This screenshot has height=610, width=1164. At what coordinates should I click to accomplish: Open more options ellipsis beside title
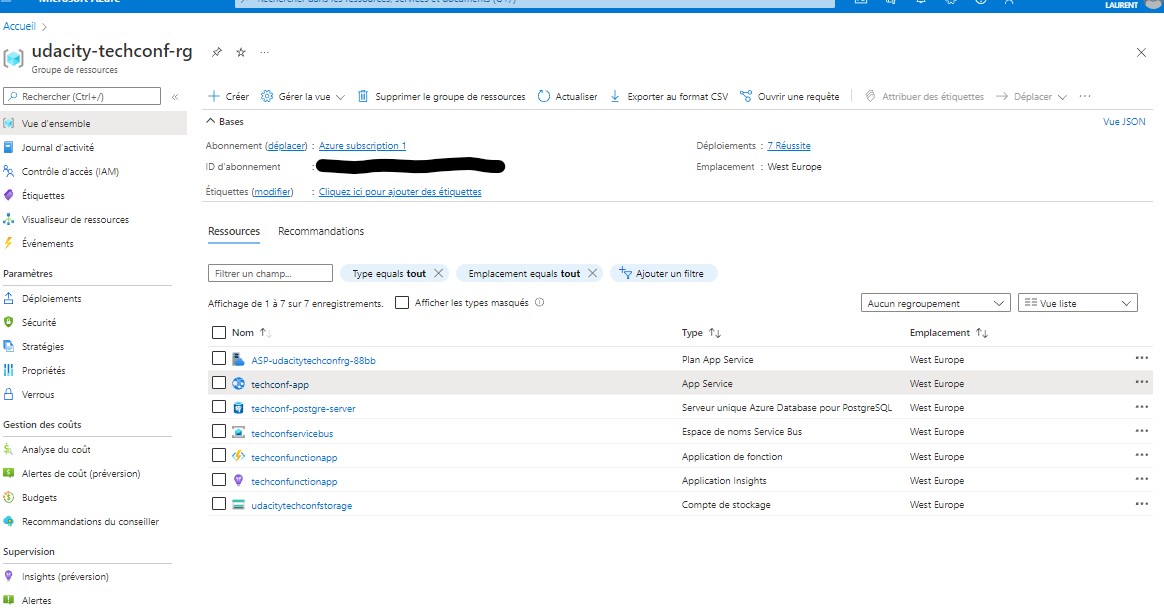[264, 52]
